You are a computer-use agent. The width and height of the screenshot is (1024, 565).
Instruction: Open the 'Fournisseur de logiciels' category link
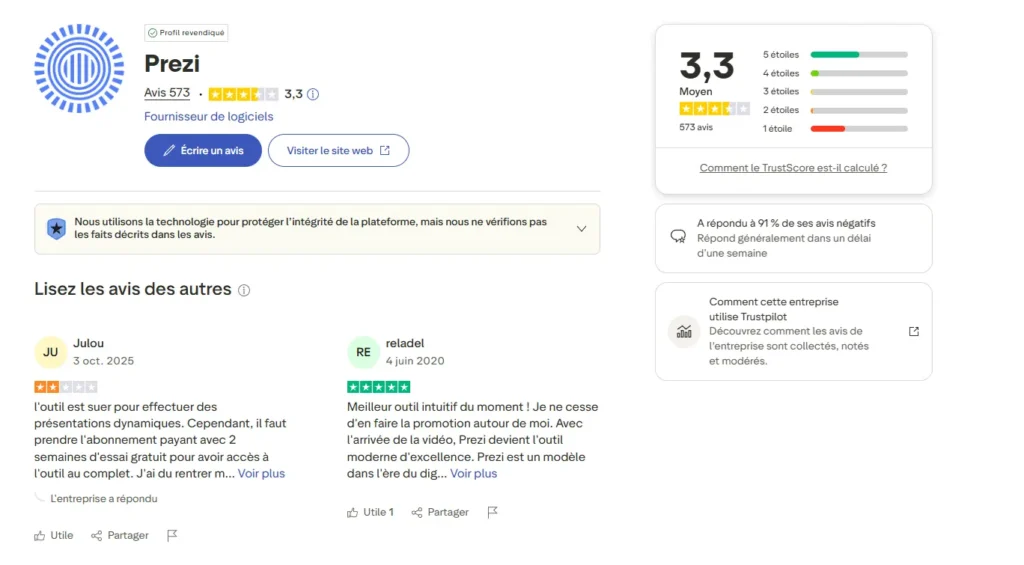click(x=208, y=116)
